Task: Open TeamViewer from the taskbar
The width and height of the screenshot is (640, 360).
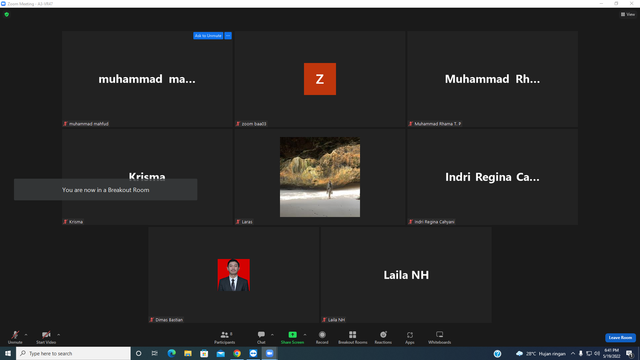Action: point(253,353)
